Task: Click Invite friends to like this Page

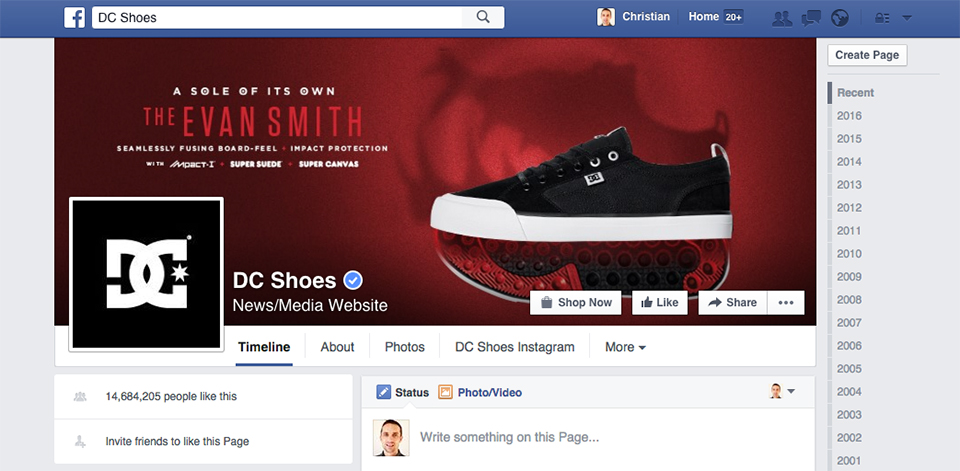Action: point(177,441)
